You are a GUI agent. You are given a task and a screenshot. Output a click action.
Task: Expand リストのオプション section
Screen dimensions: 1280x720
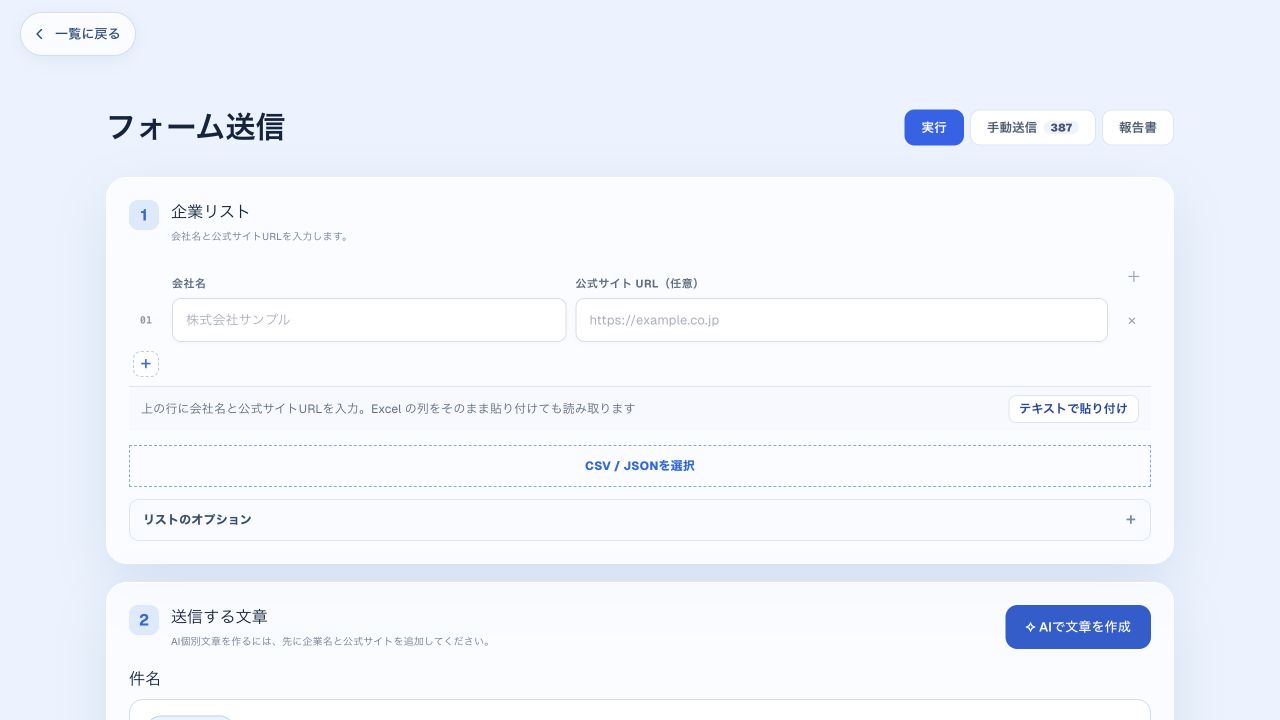pos(640,520)
